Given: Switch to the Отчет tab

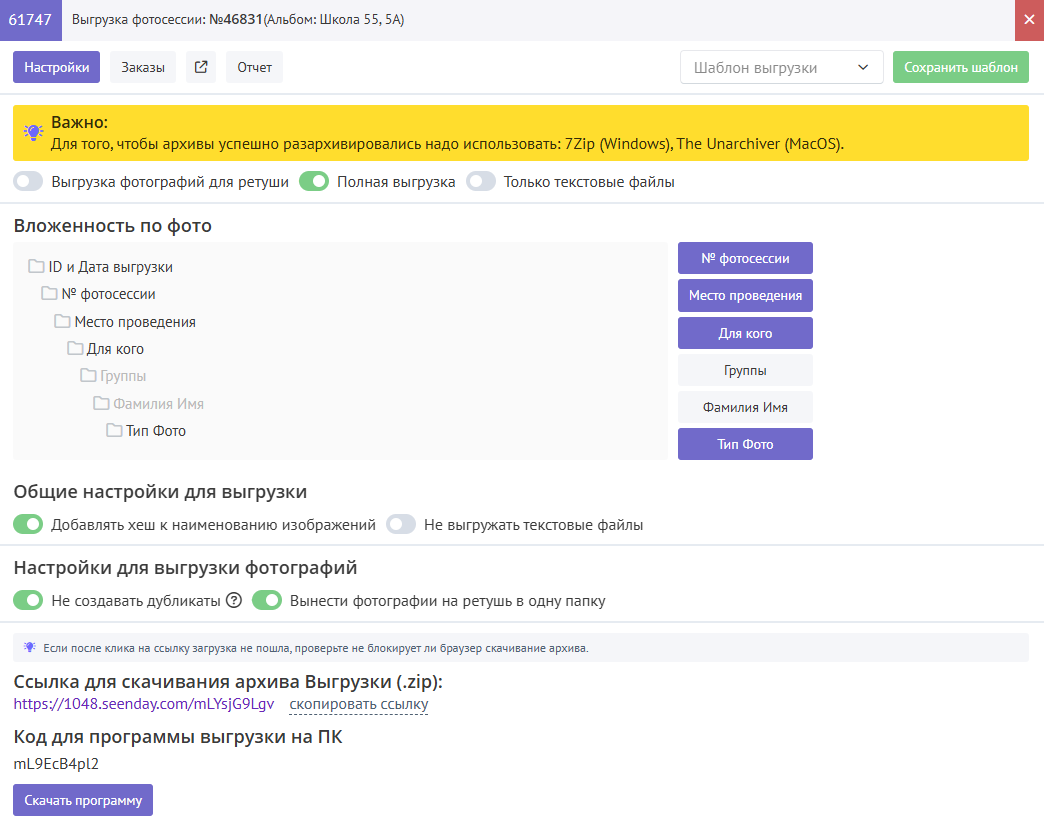Looking at the screenshot, I should (254, 67).
